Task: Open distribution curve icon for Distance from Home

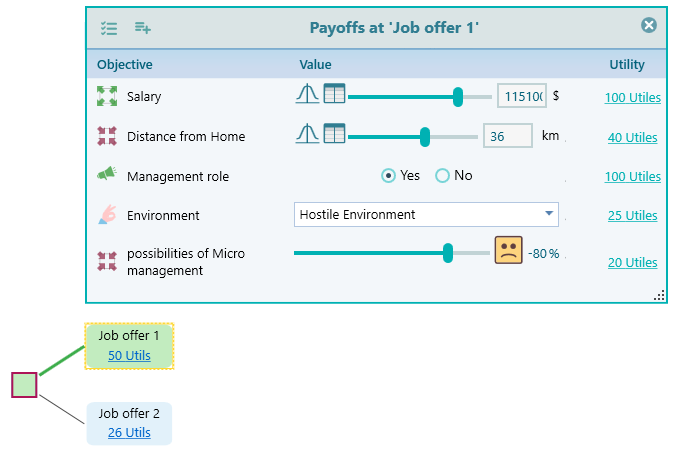Action: pyautogui.click(x=307, y=134)
